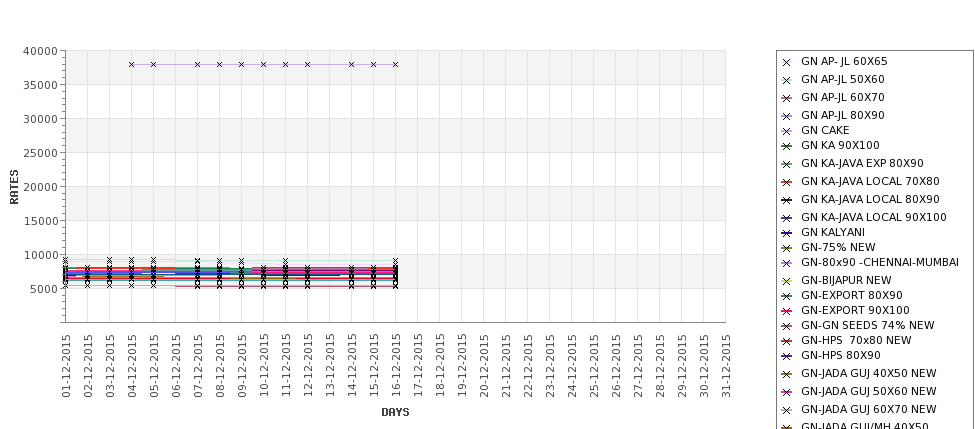Click the x-axis label 08-12-2015
Image resolution: width=975 pixels, height=429 pixels.
tap(220, 366)
